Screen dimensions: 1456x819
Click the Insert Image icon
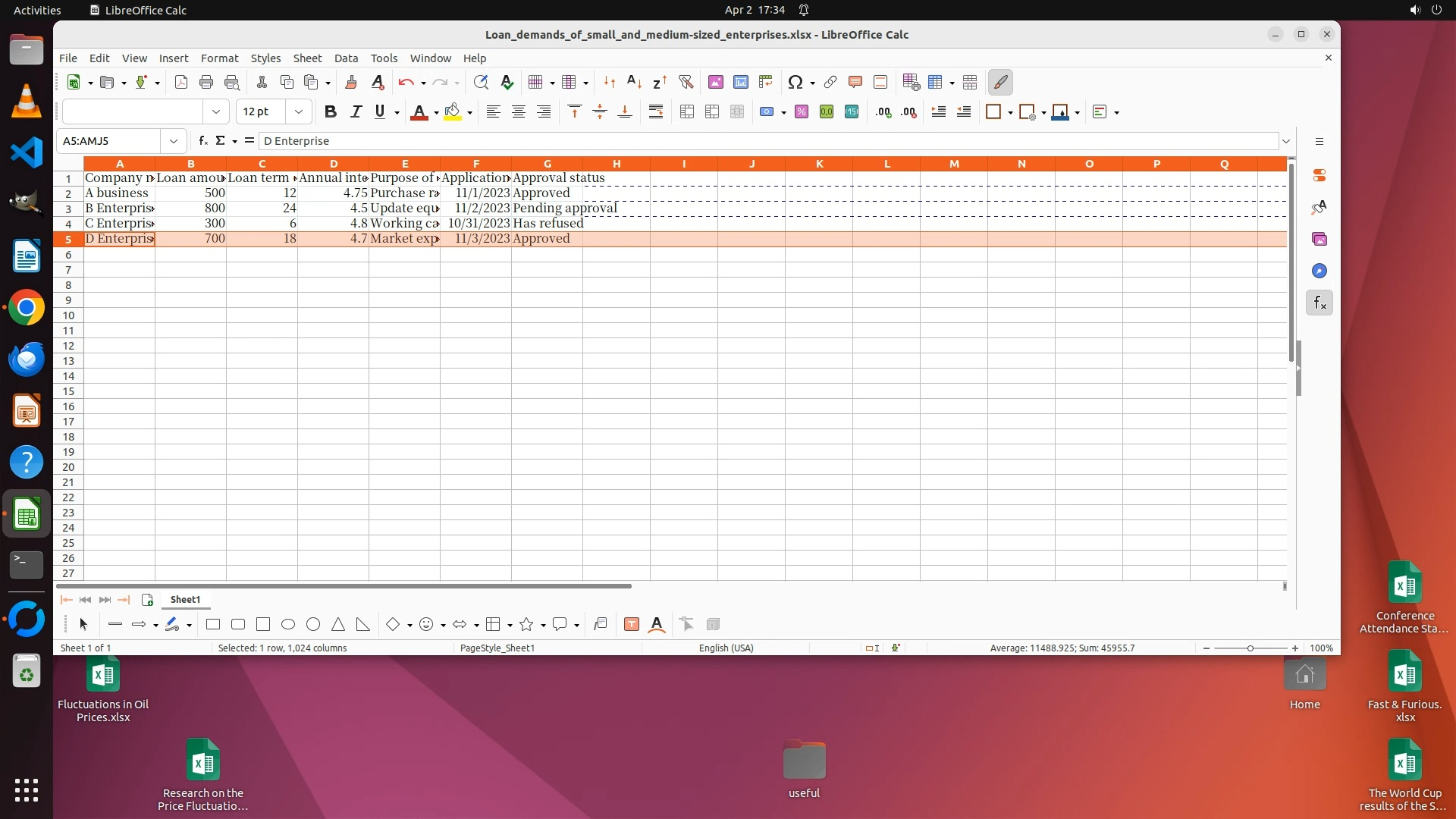click(715, 82)
